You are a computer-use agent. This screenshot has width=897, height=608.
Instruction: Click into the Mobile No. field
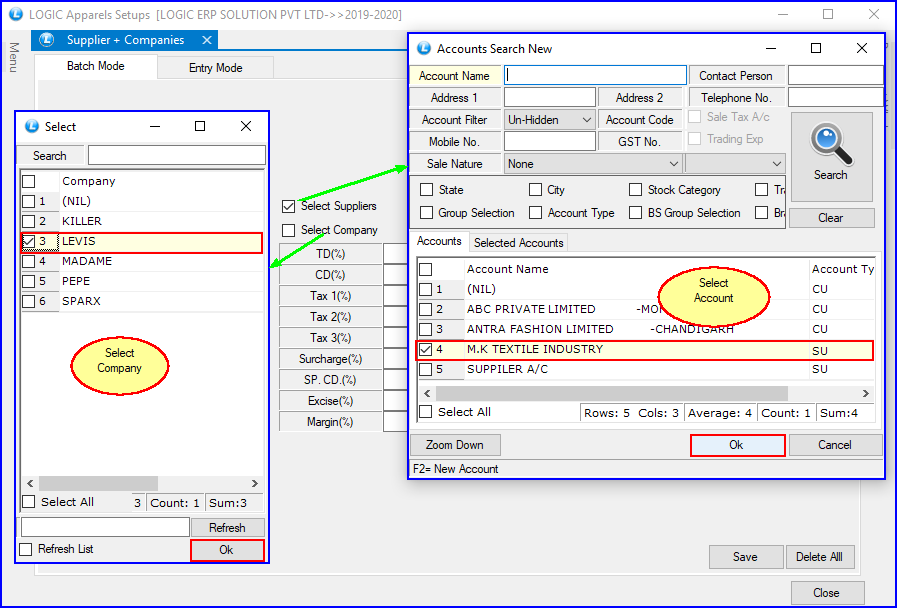click(x=549, y=141)
